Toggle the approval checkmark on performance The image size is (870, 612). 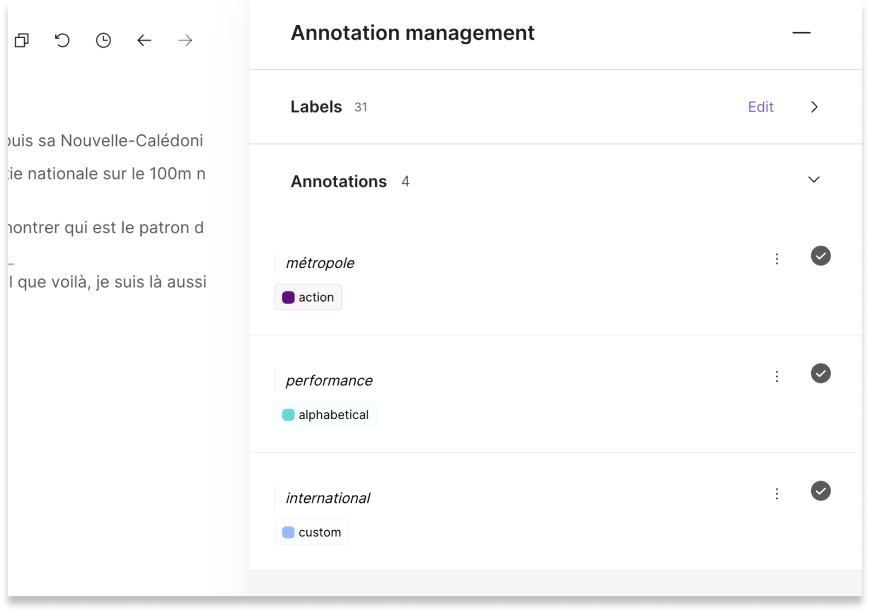click(x=820, y=373)
